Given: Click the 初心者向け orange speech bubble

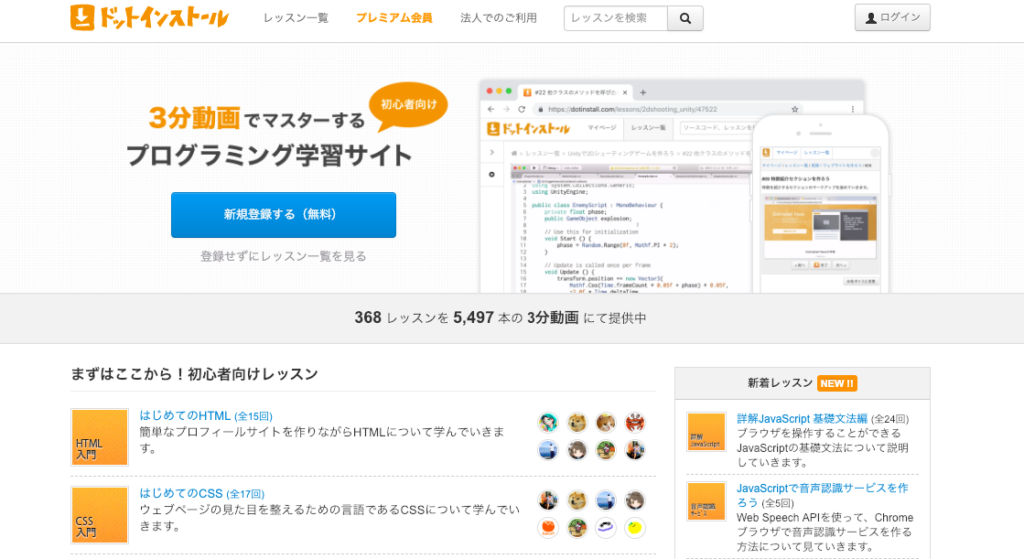Looking at the screenshot, I should (x=409, y=106).
